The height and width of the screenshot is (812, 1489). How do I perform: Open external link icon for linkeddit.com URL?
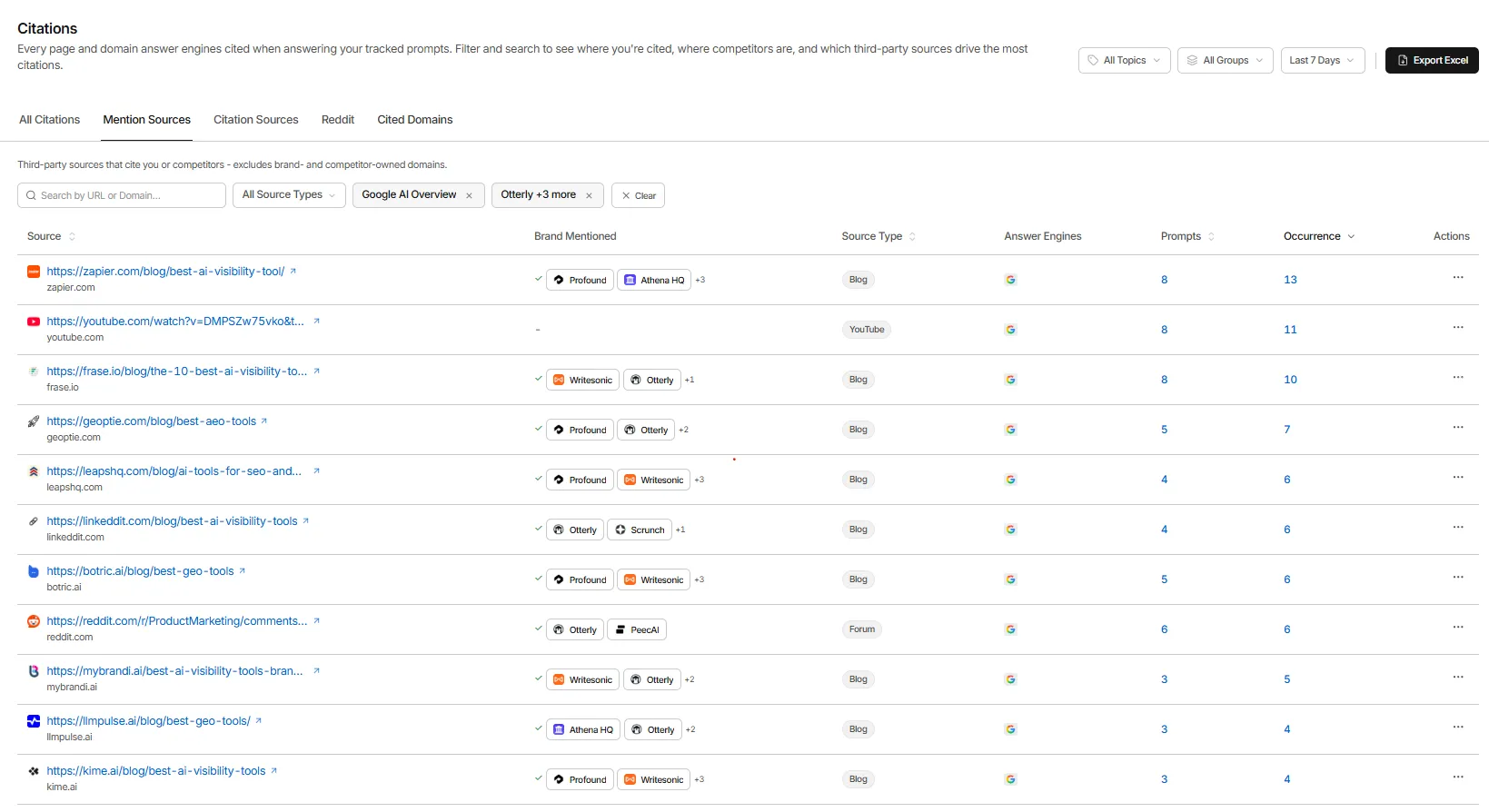(x=306, y=521)
